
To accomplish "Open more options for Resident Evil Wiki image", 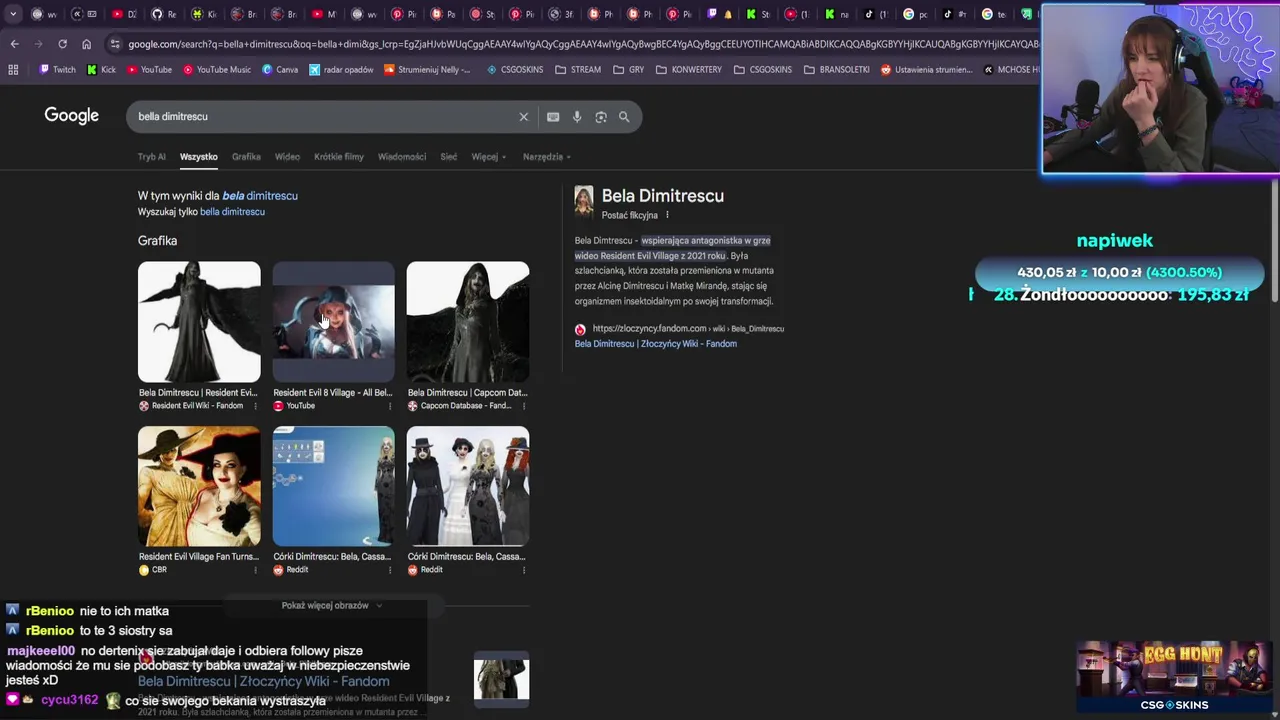I will point(255,406).
